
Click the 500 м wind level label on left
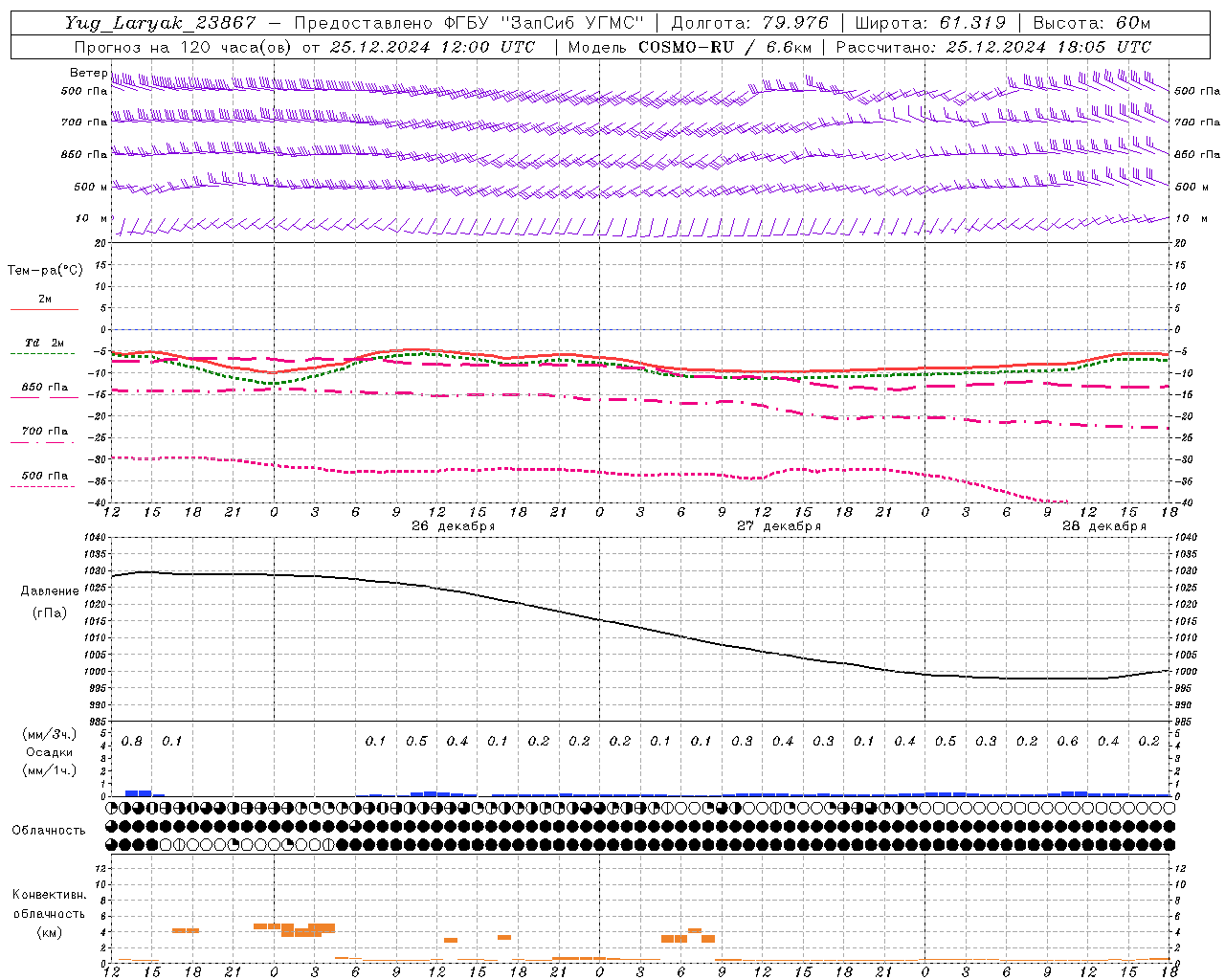point(91,188)
